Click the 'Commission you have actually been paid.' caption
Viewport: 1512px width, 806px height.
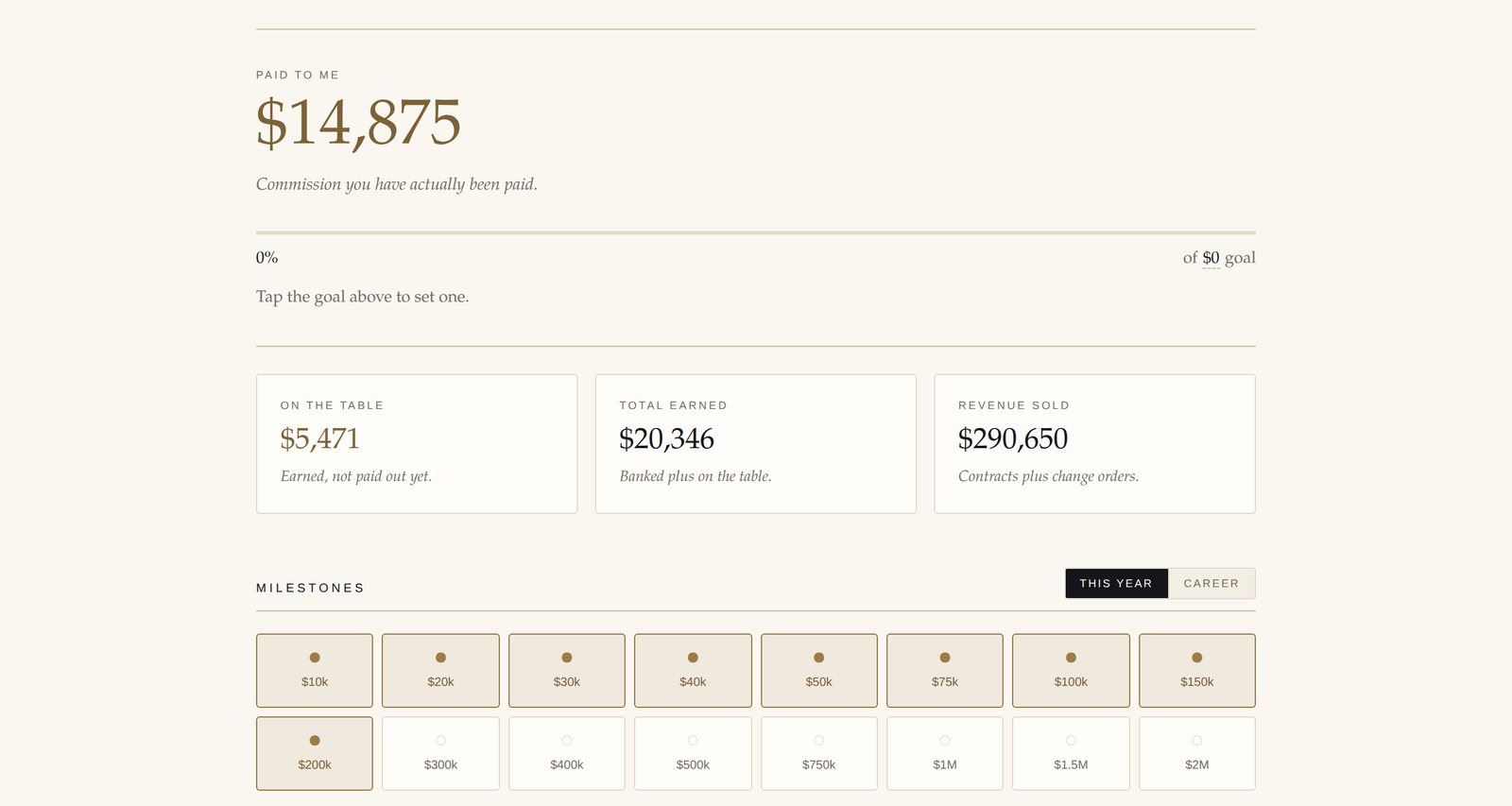[x=397, y=184]
